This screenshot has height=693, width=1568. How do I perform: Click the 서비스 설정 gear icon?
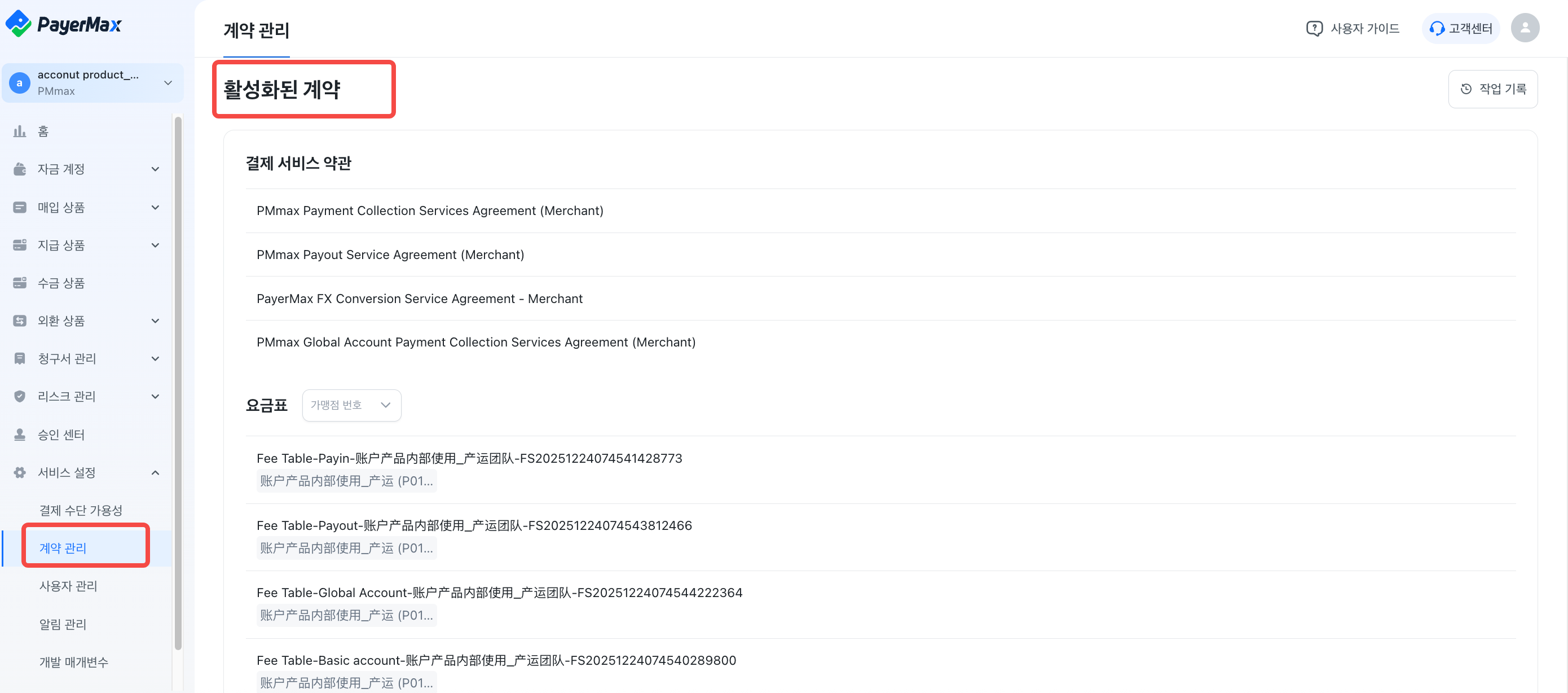pos(20,472)
